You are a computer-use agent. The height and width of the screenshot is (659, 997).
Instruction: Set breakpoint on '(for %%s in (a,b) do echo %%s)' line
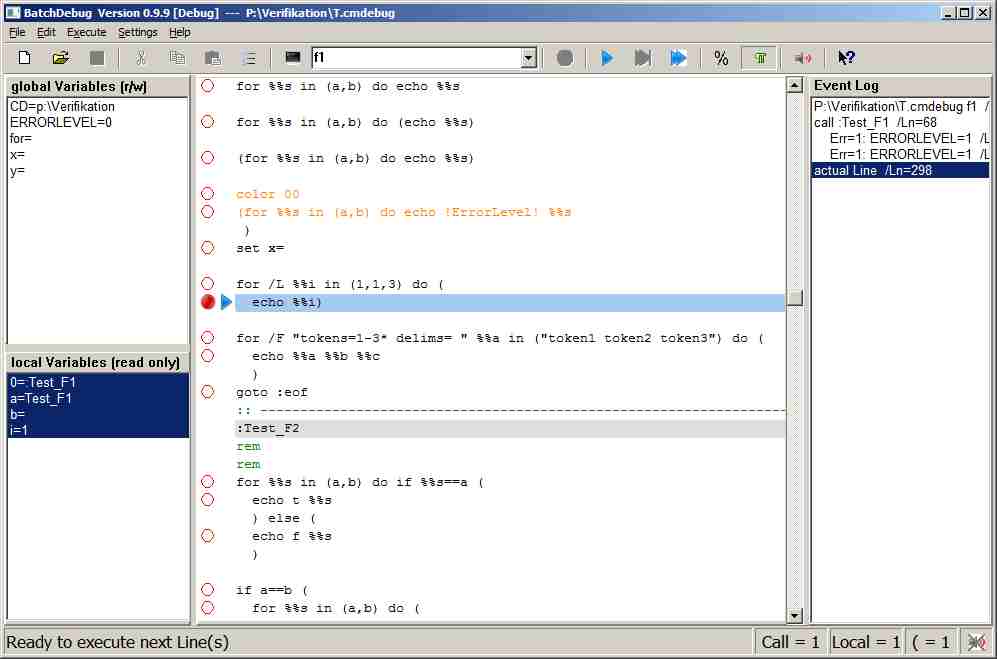click(208, 158)
